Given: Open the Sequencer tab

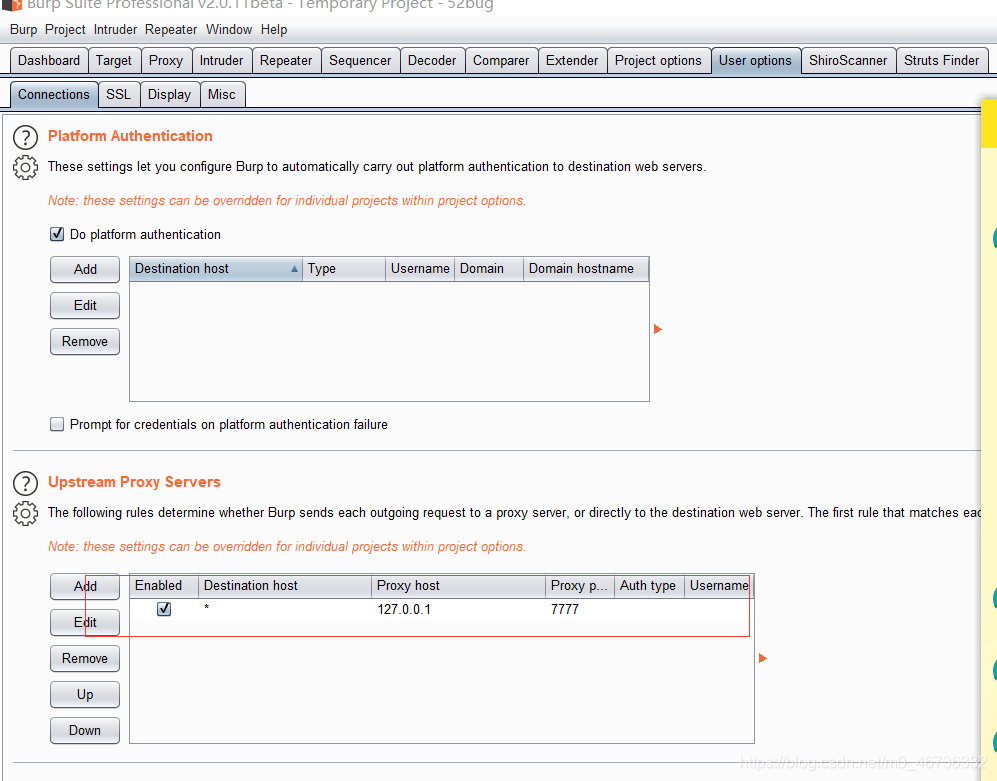Looking at the screenshot, I should (360, 60).
